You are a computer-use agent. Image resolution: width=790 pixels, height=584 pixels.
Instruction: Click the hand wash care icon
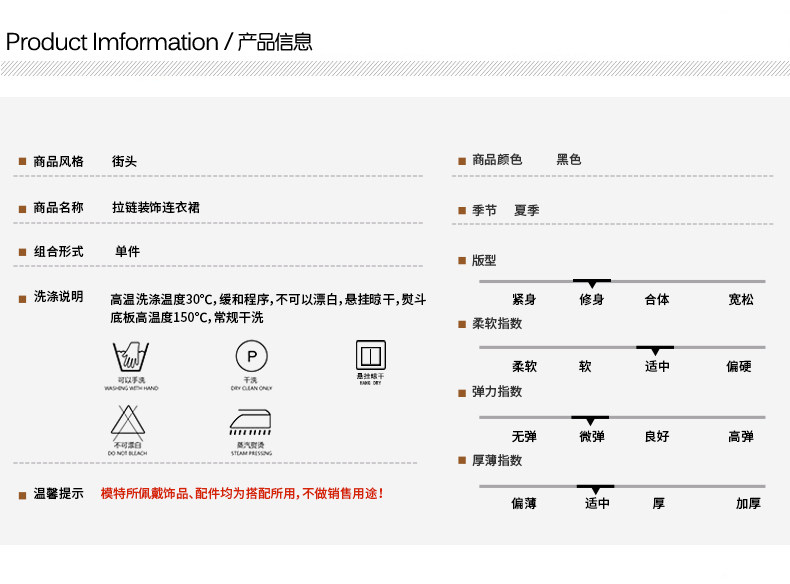131,356
